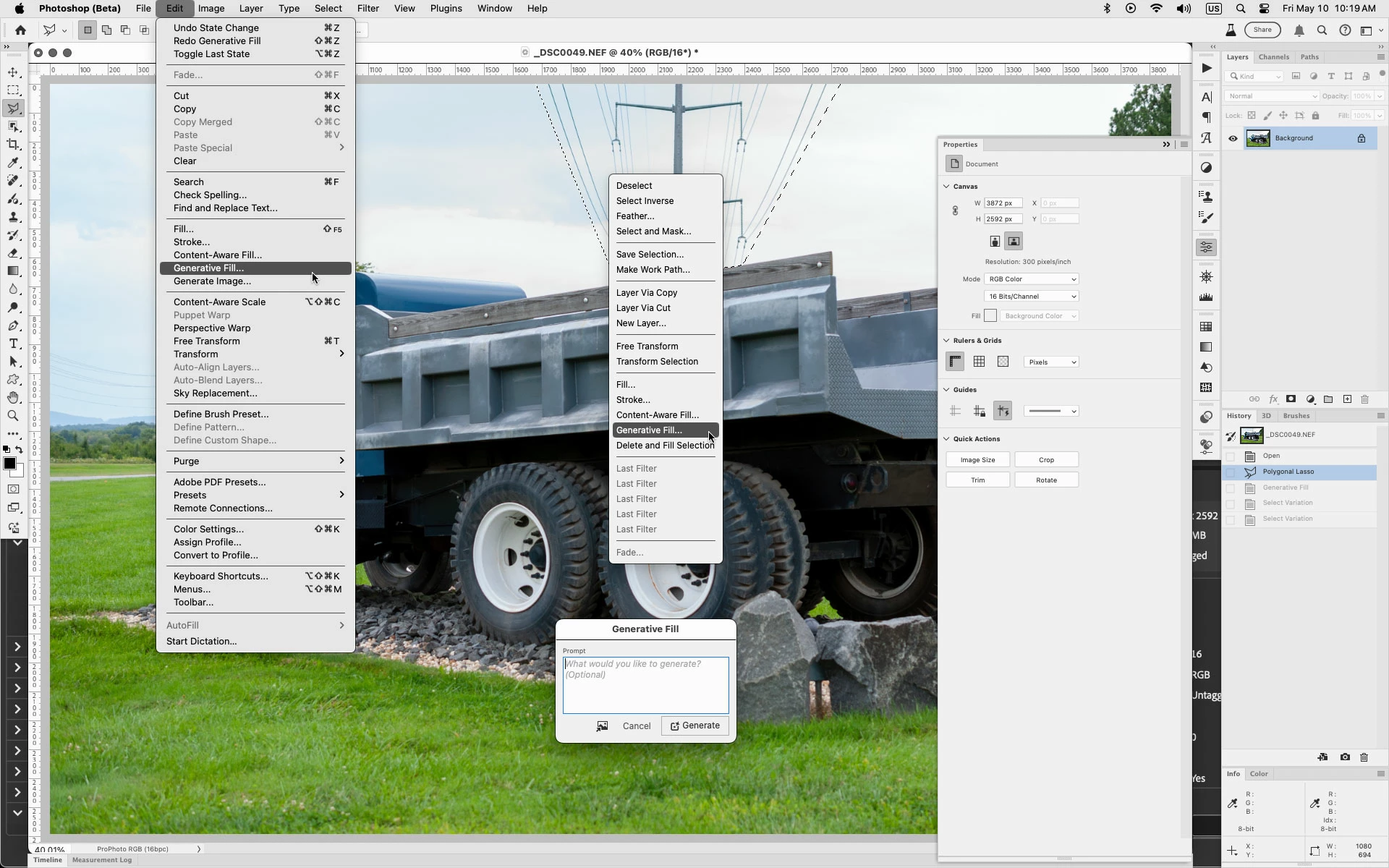Click the reference image icon in Generative Fill

pyautogui.click(x=602, y=726)
